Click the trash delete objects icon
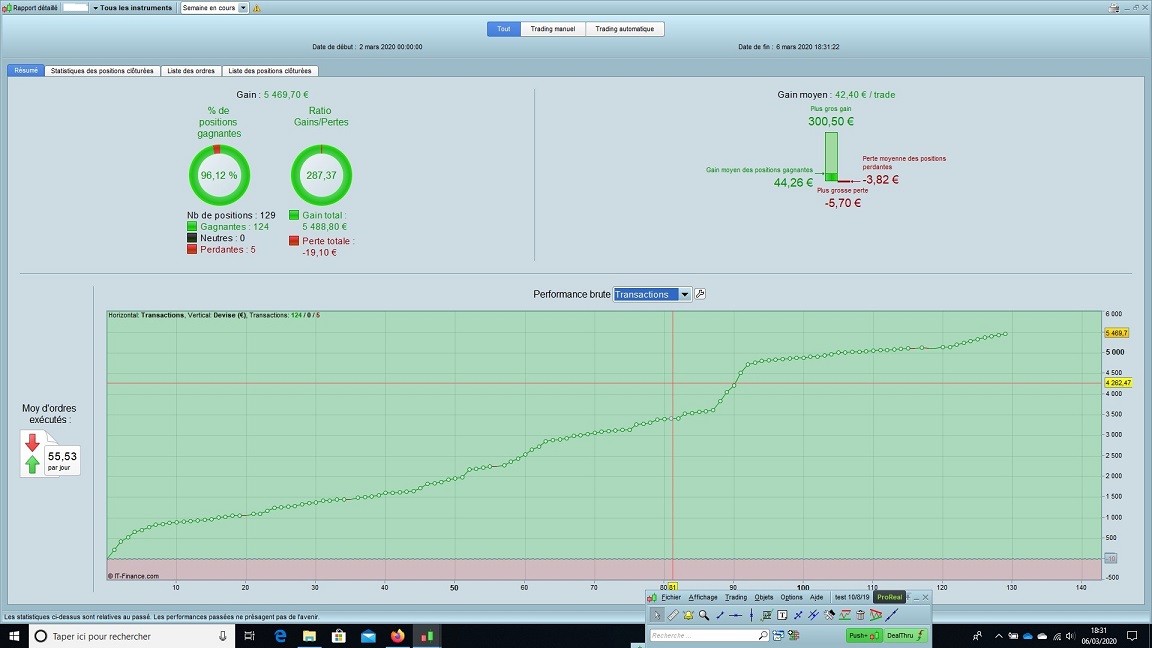1152x648 pixels. 860,615
